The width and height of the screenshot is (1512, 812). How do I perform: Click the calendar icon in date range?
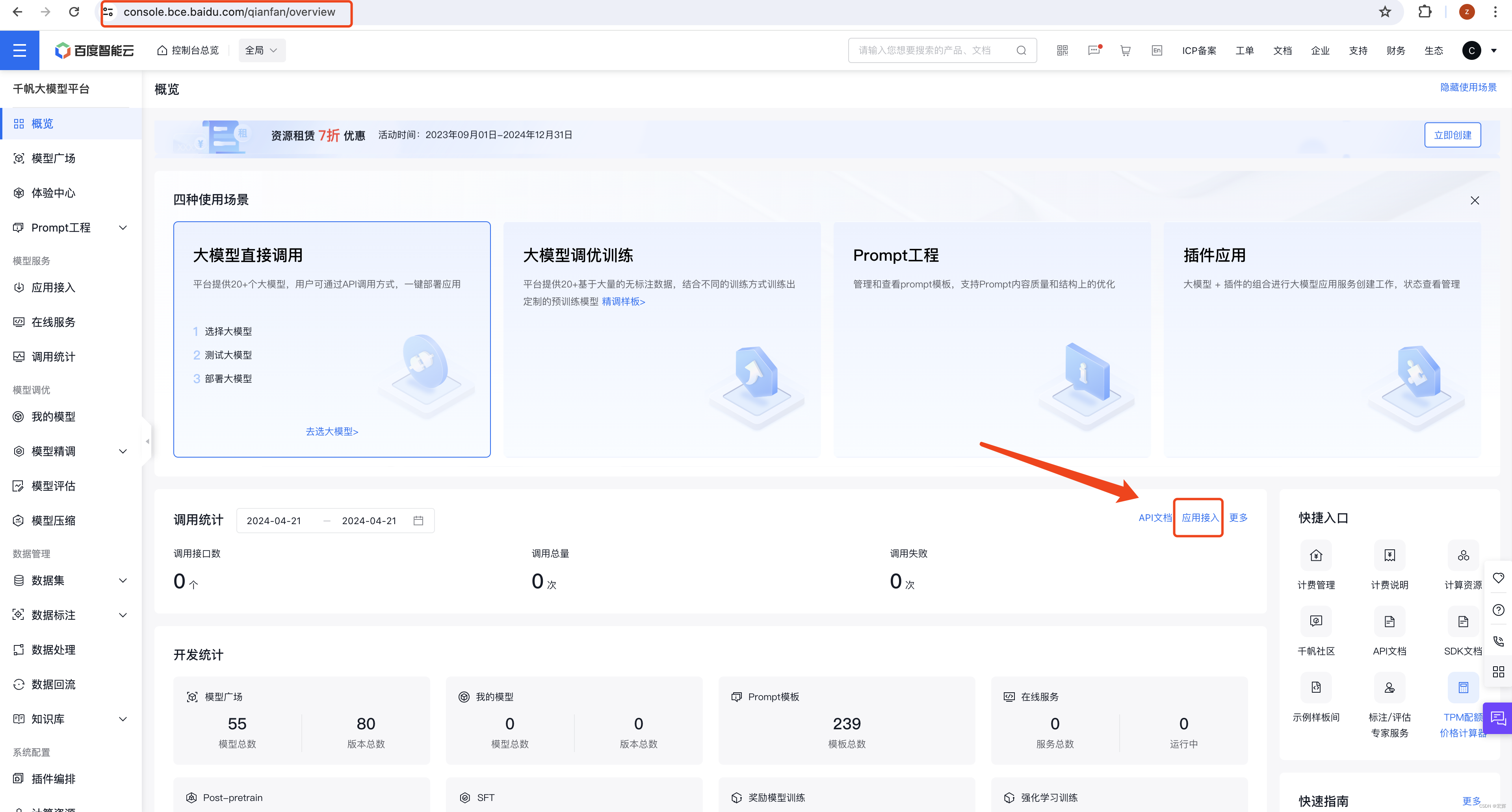tap(418, 521)
